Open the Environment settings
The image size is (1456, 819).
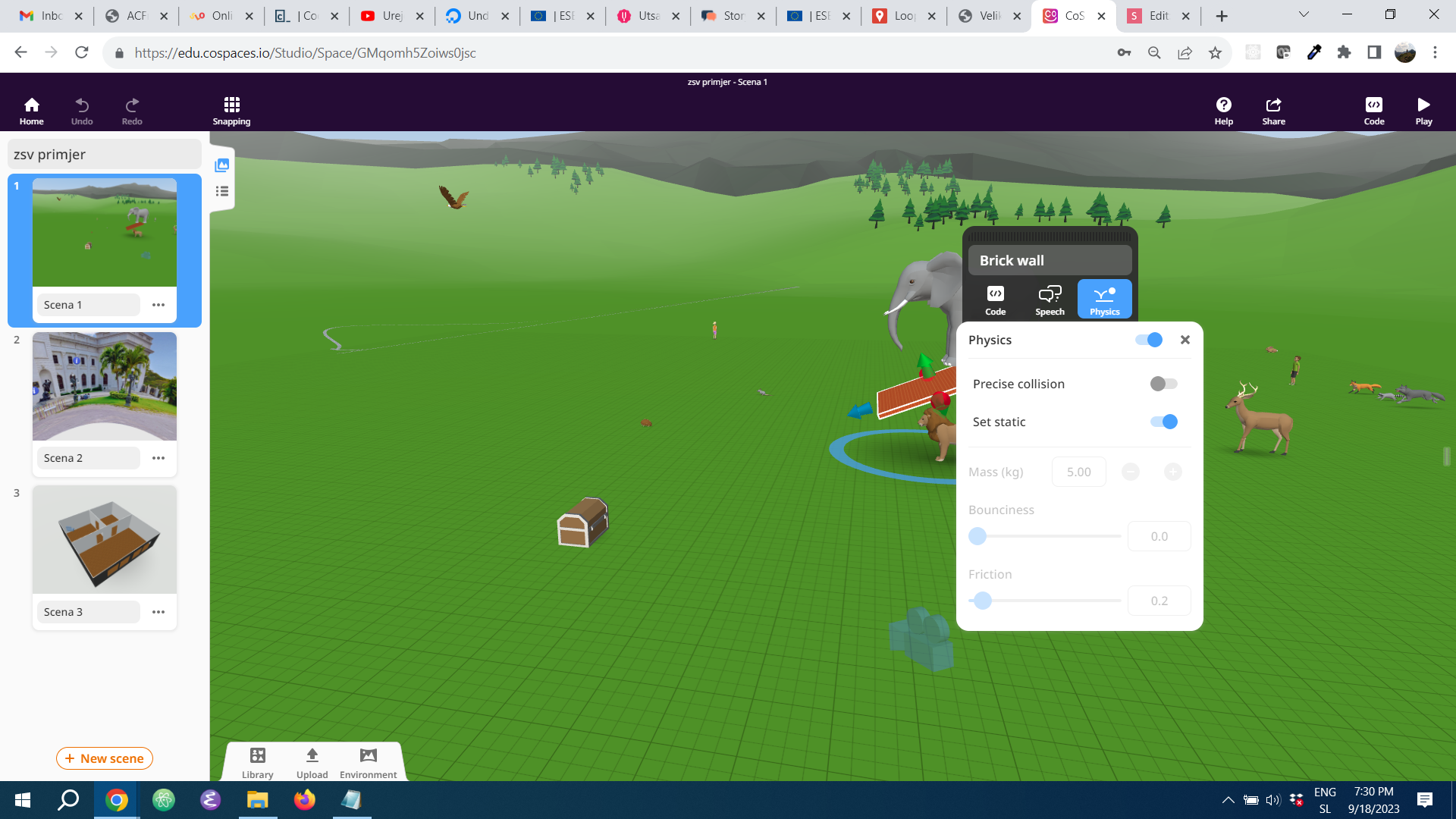[x=368, y=761]
